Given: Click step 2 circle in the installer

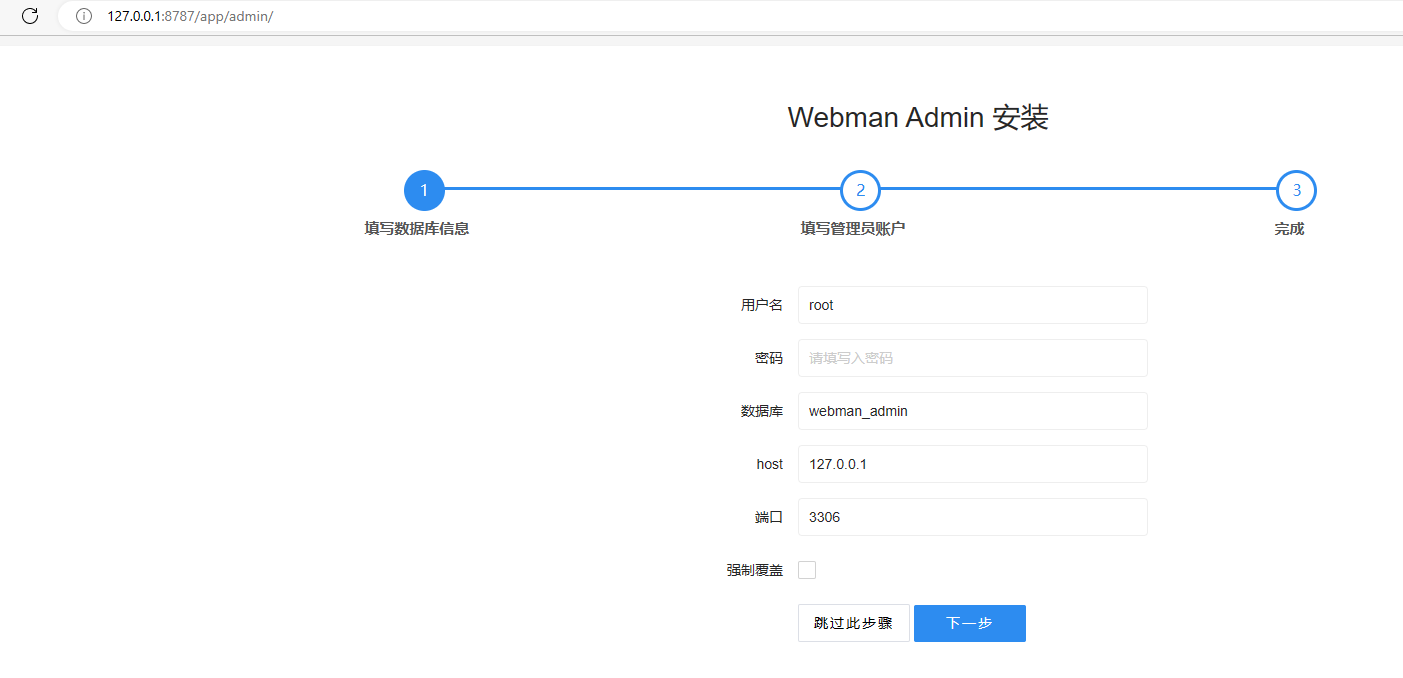Looking at the screenshot, I should (860, 190).
